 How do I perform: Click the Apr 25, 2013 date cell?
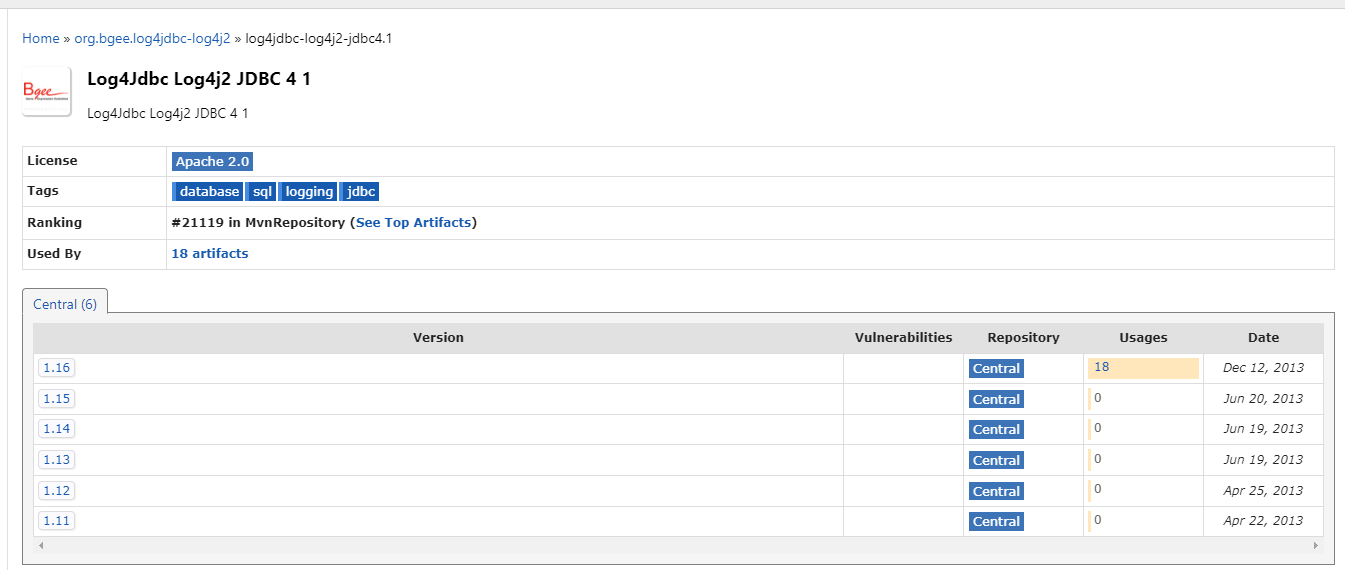pyautogui.click(x=1263, y=490)
